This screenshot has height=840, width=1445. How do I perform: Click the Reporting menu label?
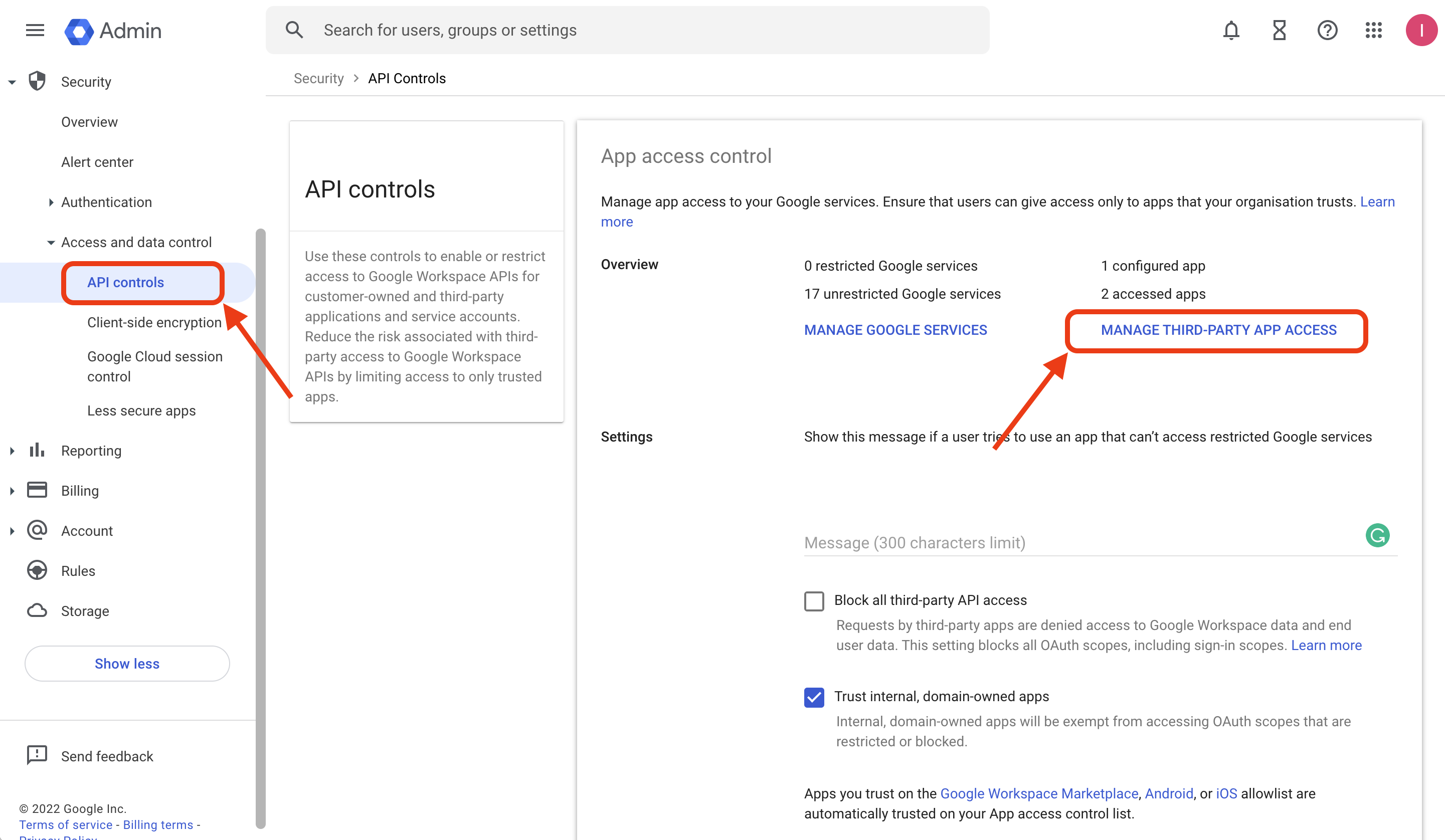91,451
